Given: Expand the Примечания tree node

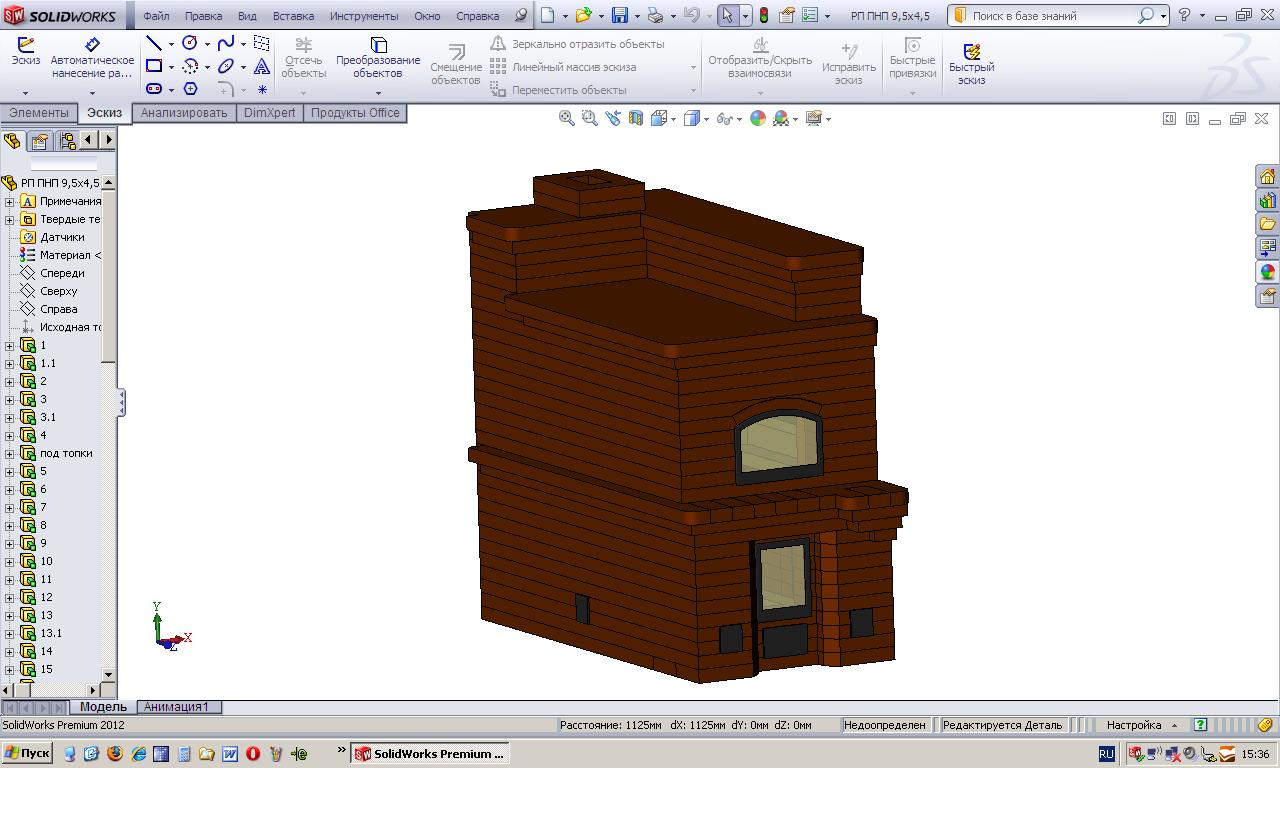Looking at the screenshot, I should 10,201.
